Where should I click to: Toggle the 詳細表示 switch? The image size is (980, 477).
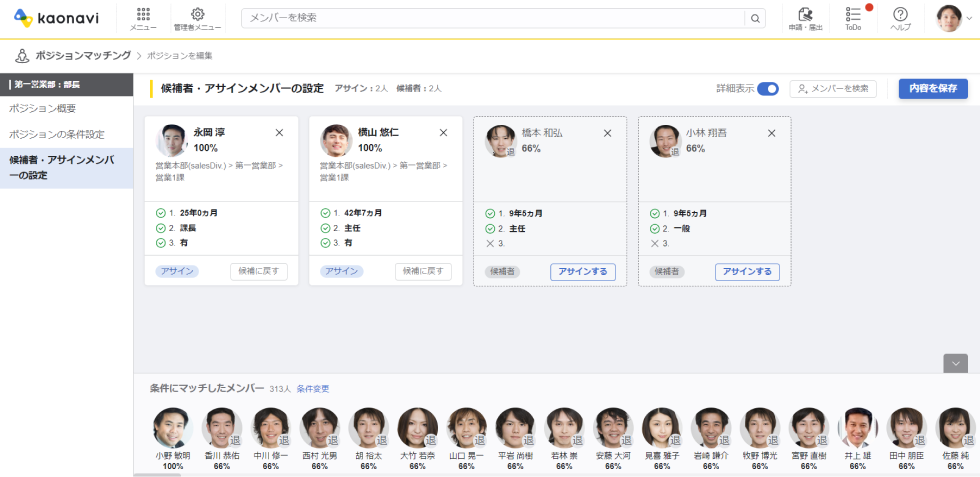(768, 89)
